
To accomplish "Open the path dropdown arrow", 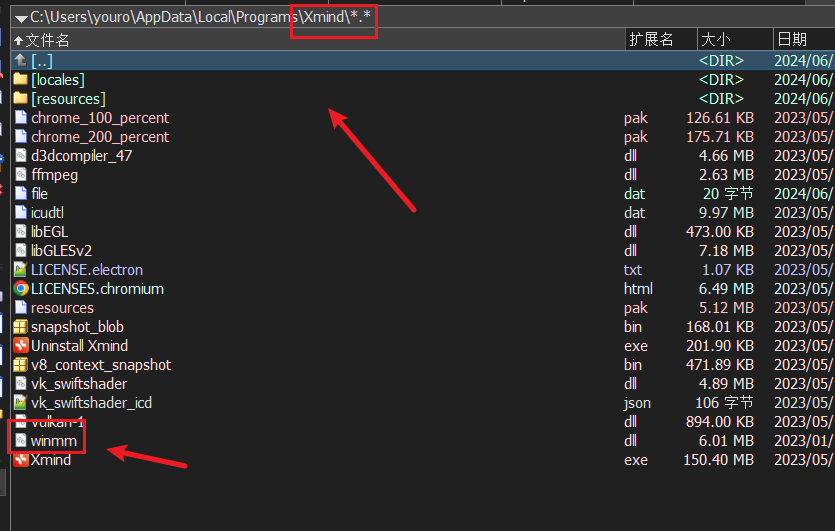I will tap(20, 18).
